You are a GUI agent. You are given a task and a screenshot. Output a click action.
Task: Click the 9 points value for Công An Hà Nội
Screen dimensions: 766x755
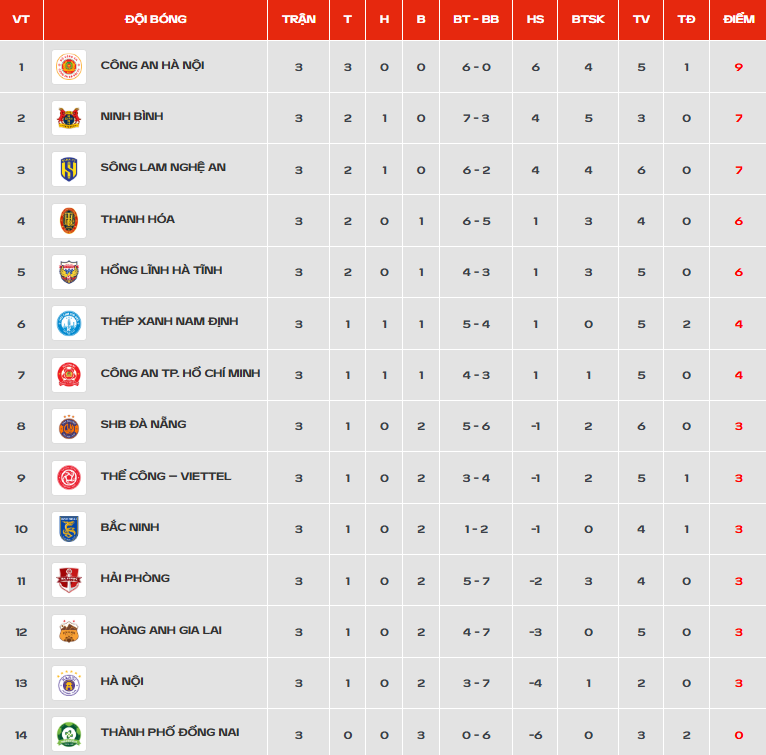[x=738, y=67]
